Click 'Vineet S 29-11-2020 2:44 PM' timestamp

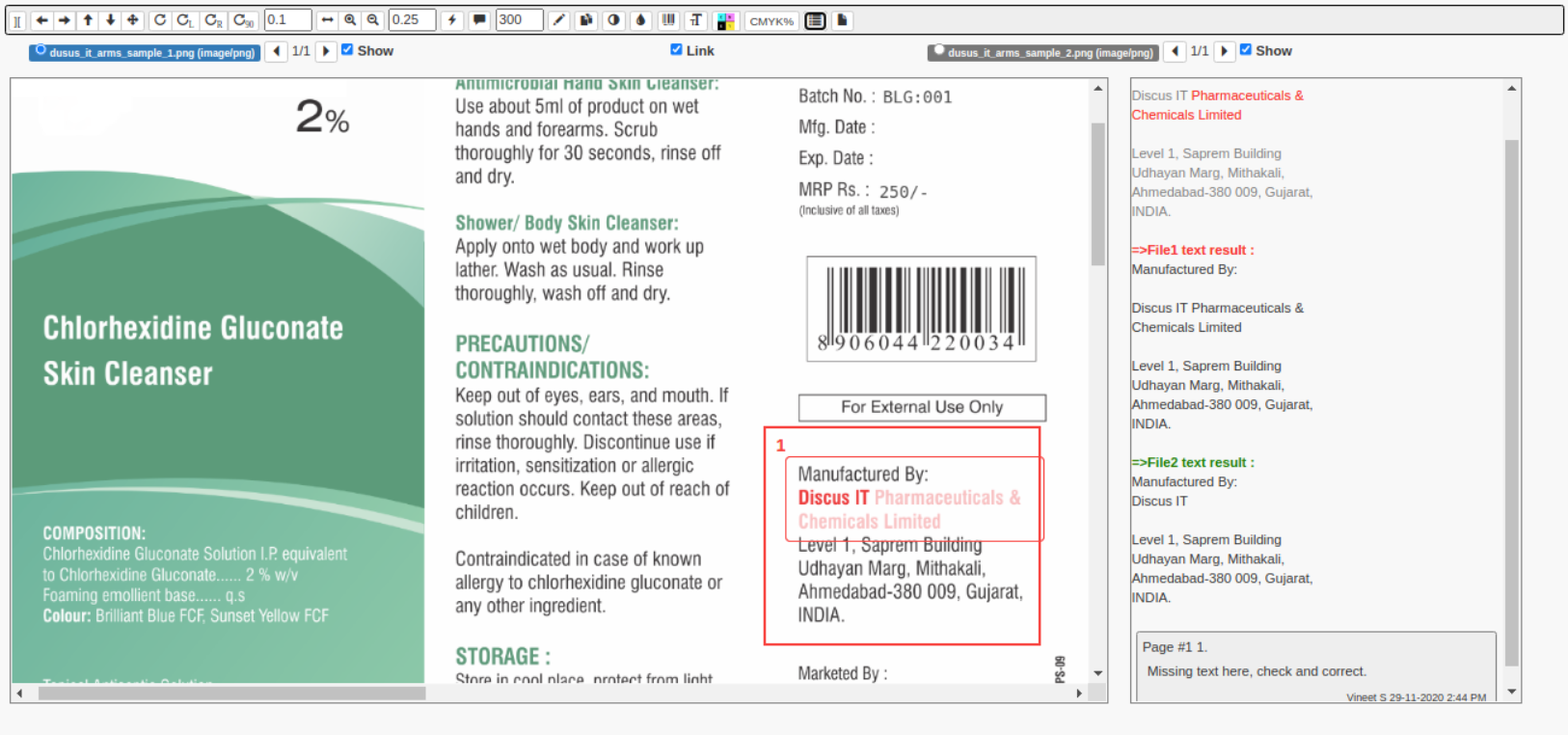point(1416,697)
